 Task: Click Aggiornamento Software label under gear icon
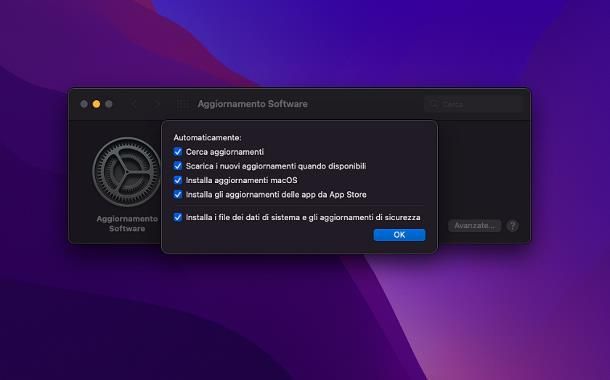[x=127, y=224]
